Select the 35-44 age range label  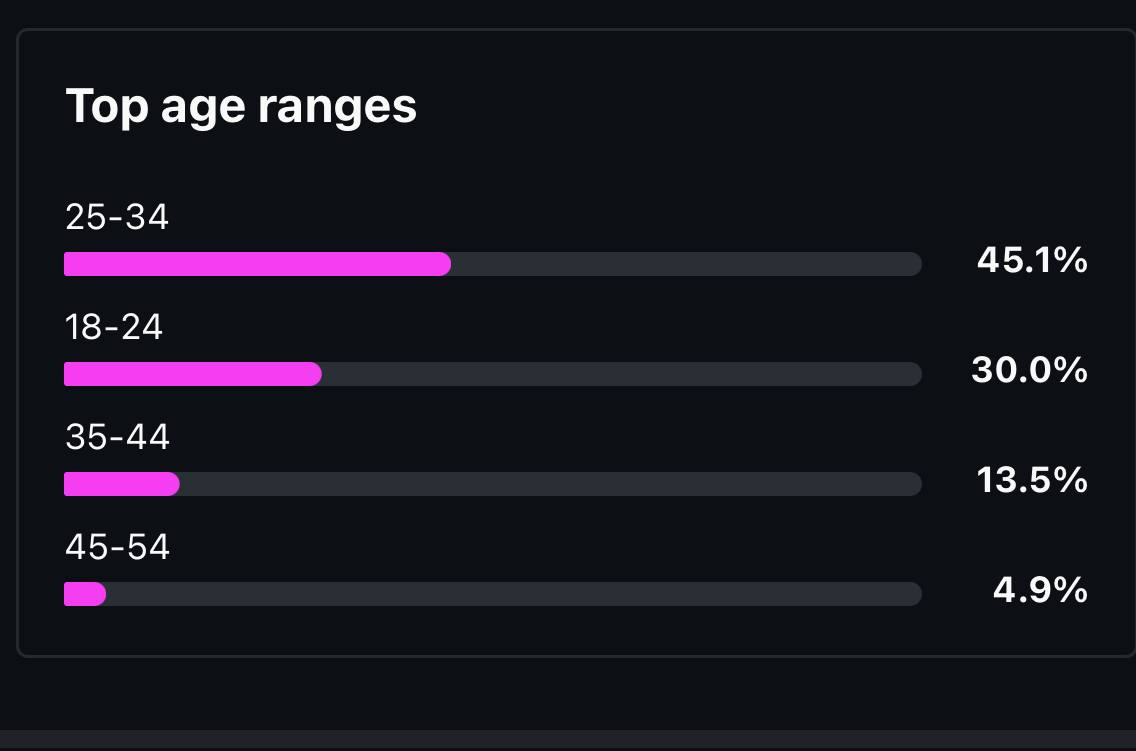[117, 437]
